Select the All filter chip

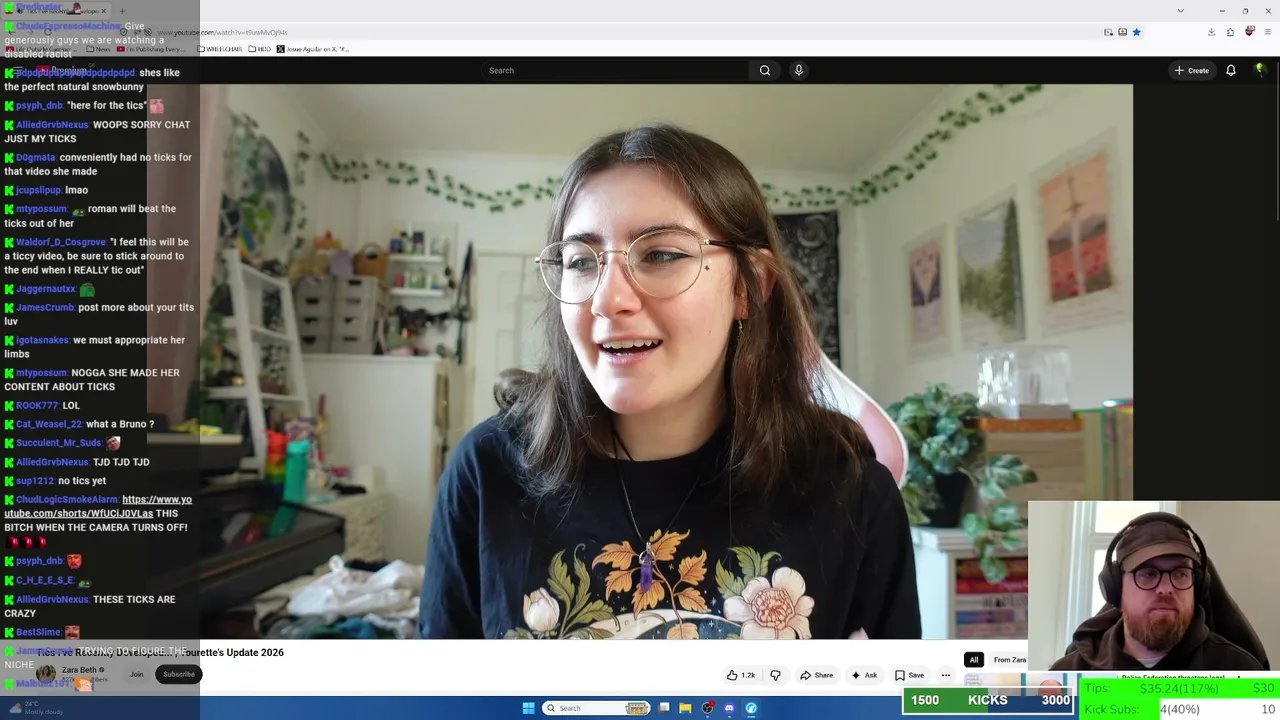[x=973, y=660]
